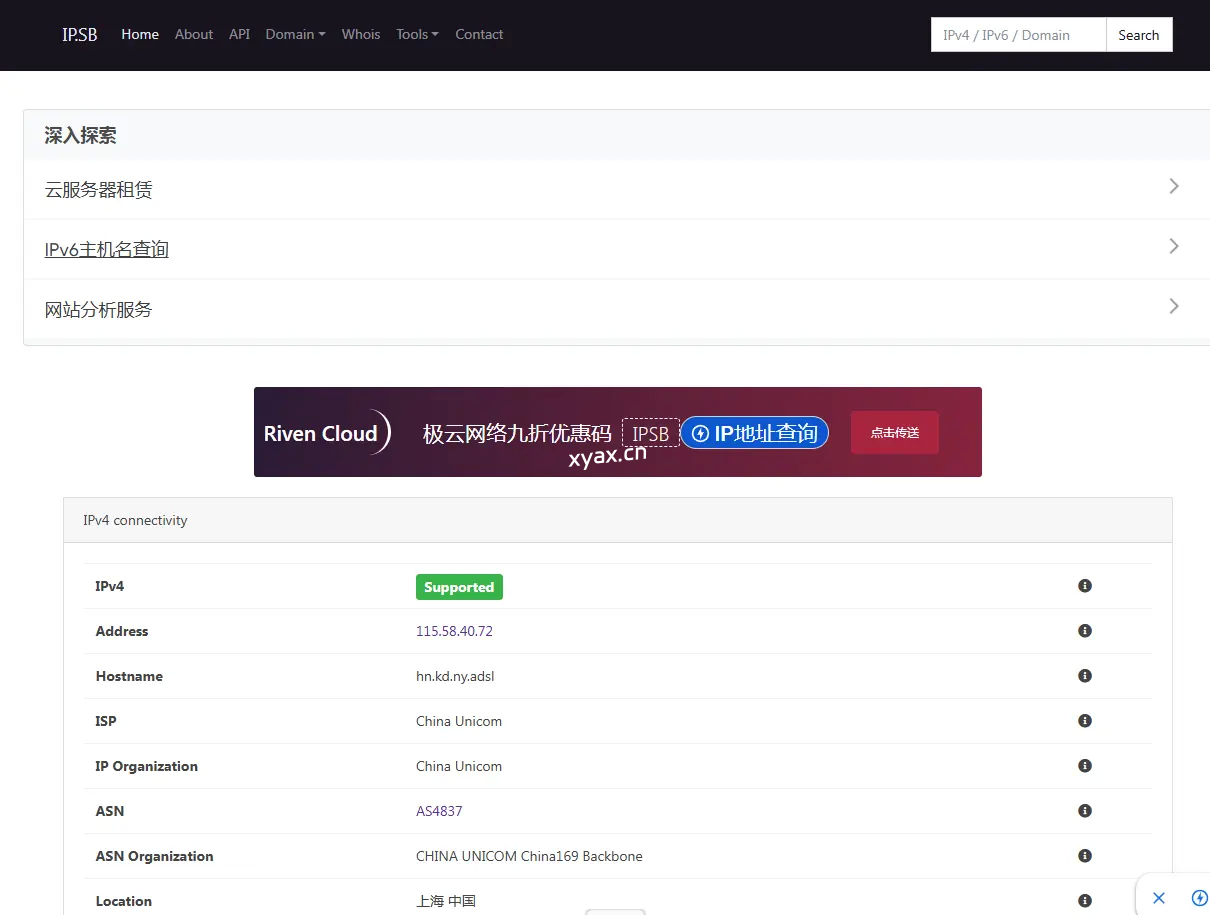Open the IP address 115.58.40.72 link

(x=454, y=631)
